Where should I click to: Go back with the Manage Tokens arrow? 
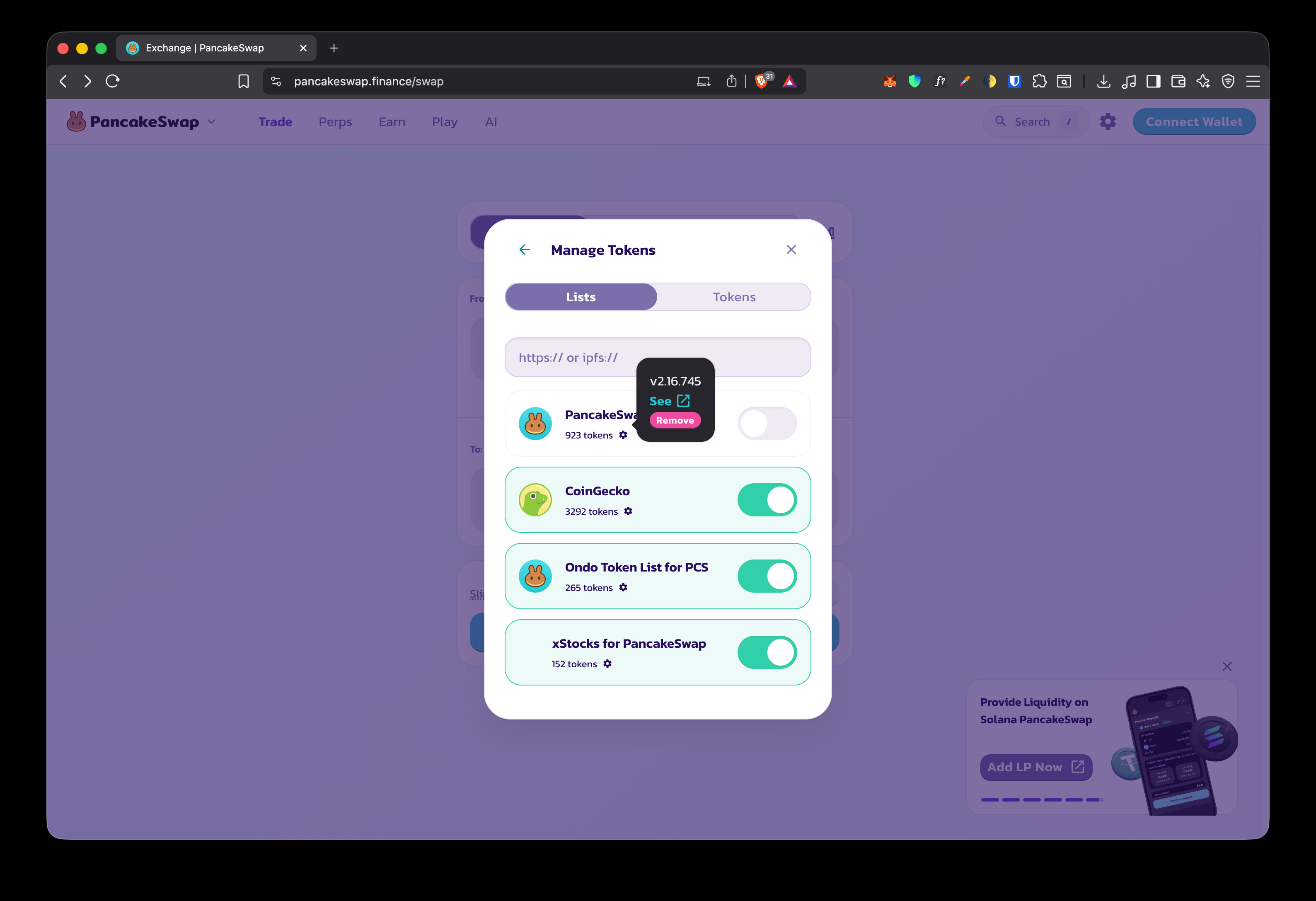pyautogui.click(x=524, y=250)
